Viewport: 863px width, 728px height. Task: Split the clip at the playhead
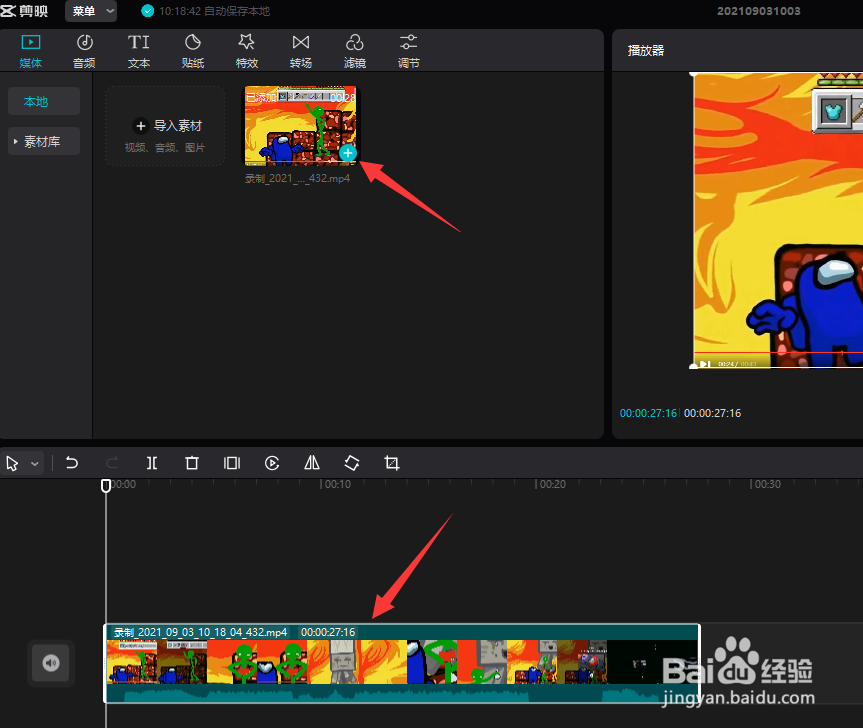(152, 463)
